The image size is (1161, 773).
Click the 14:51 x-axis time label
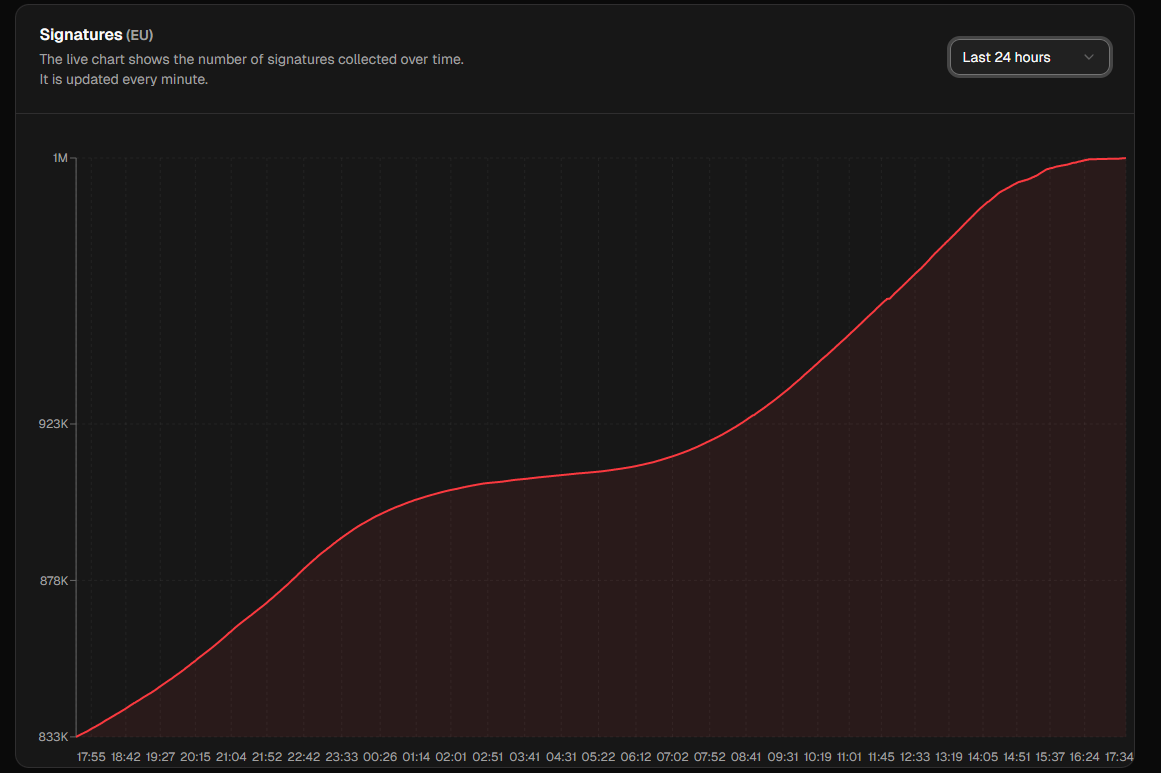pyautogui.click(x=1017, y=757)
